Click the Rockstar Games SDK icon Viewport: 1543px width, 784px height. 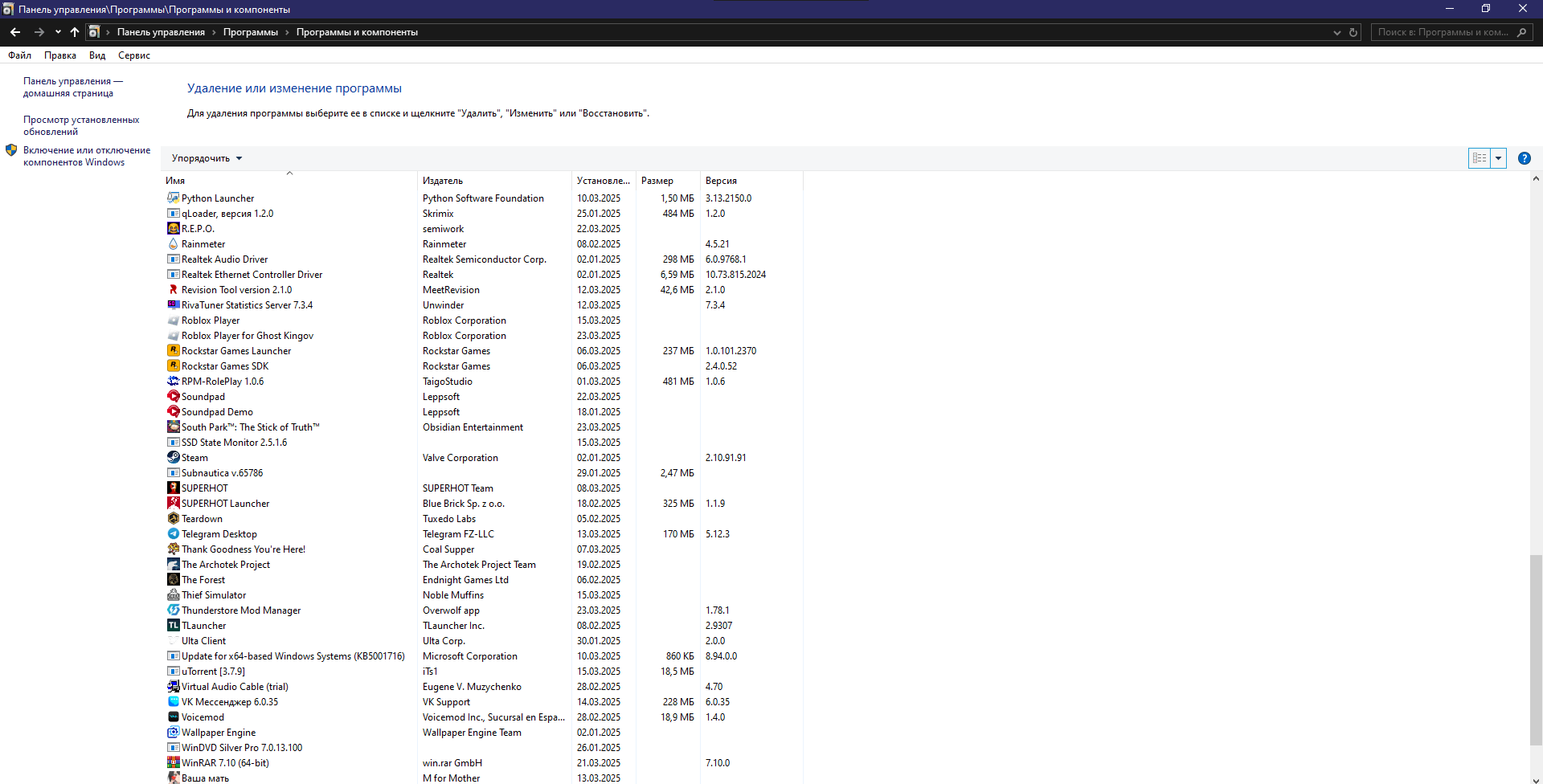coord(173,366)
